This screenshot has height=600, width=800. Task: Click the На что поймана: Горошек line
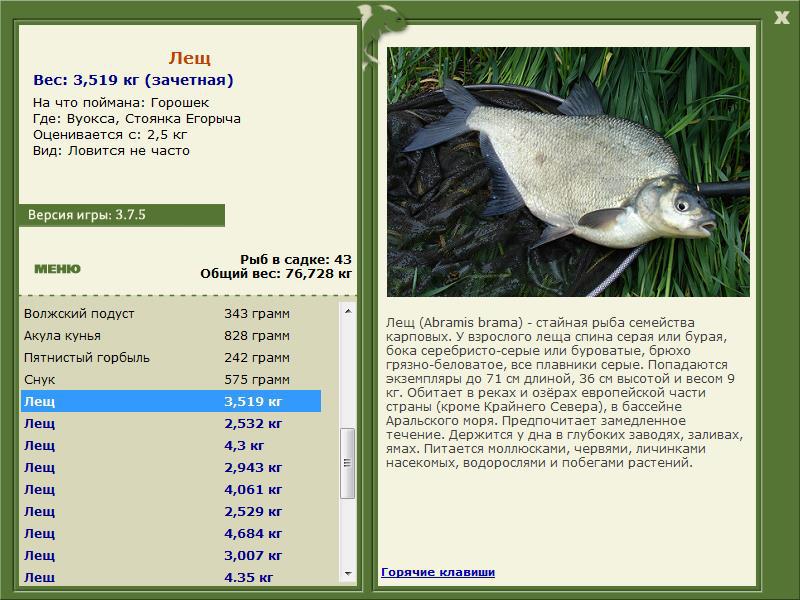[x=121, y=103]
